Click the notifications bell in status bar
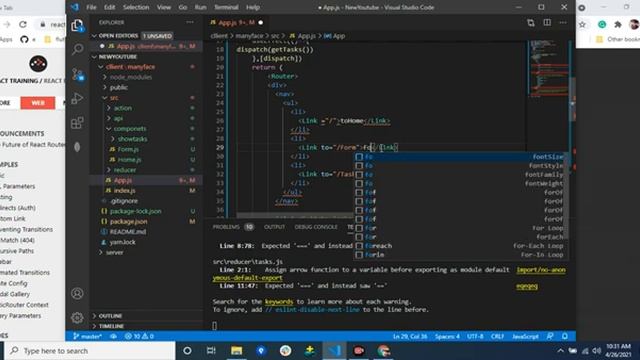Image resolution: width=640 pixels, height=360 pixels. (565, 336)
